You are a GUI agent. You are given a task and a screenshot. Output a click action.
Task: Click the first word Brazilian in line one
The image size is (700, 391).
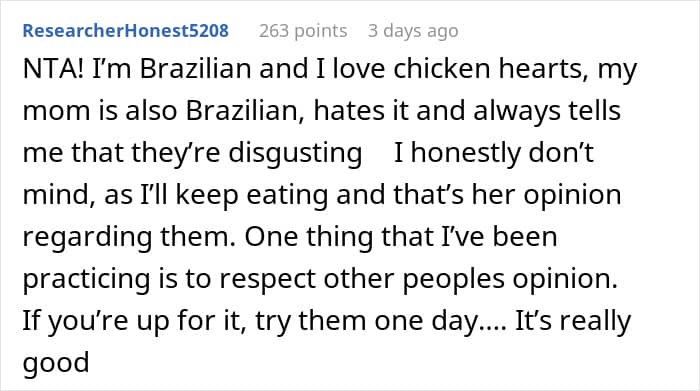coord(196,69)
